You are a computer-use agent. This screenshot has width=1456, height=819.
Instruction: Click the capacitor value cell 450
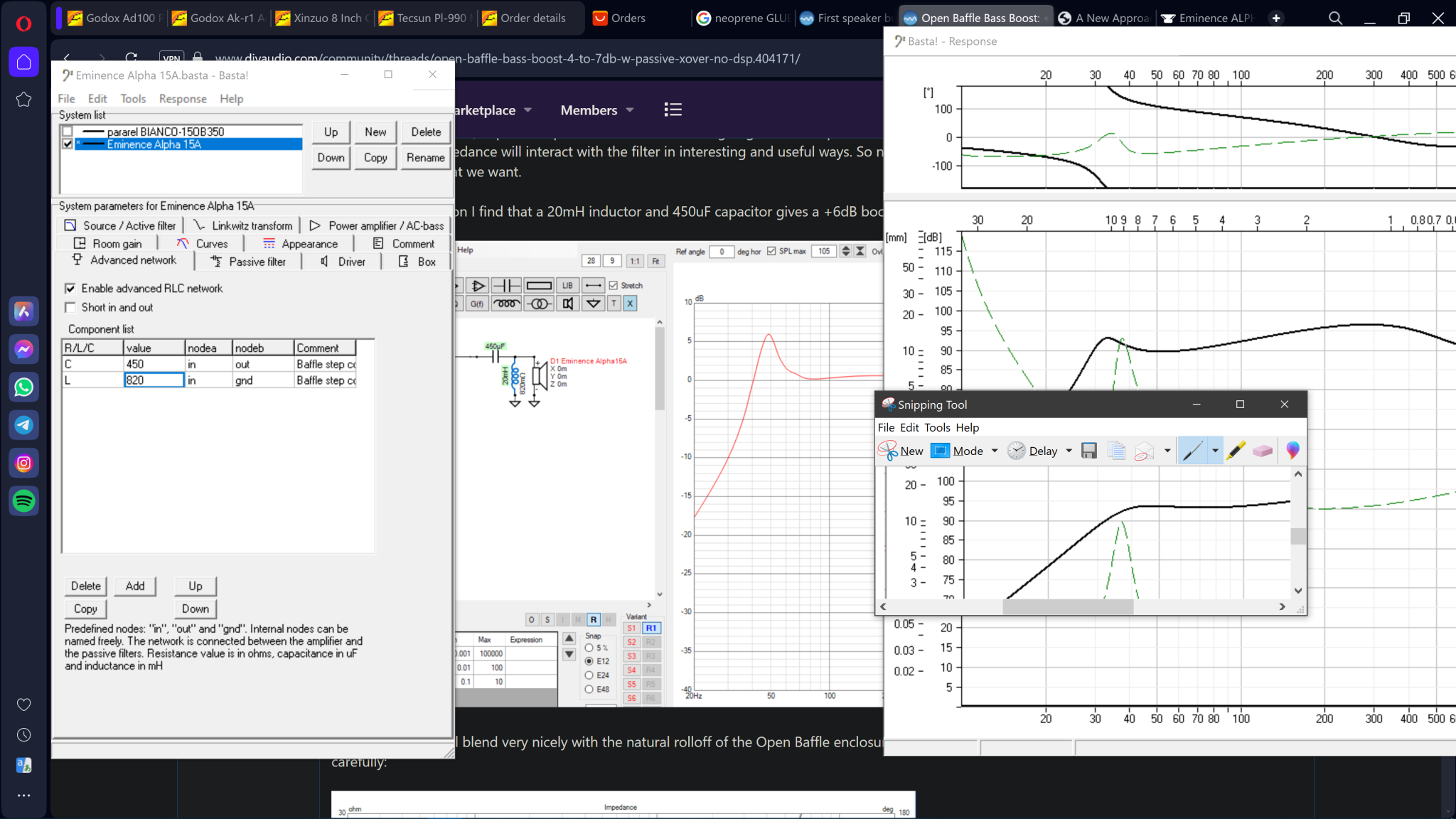[154, 364]
